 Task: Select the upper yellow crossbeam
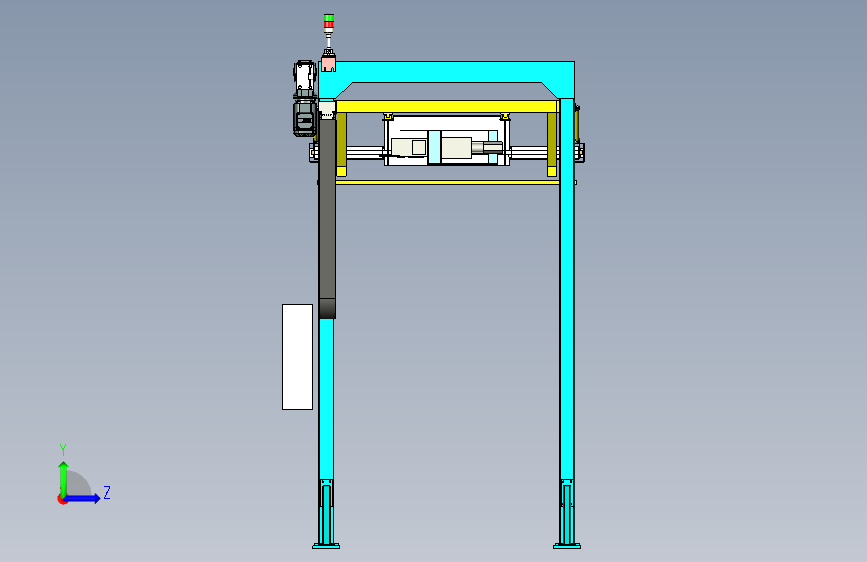tap(447, 107)
